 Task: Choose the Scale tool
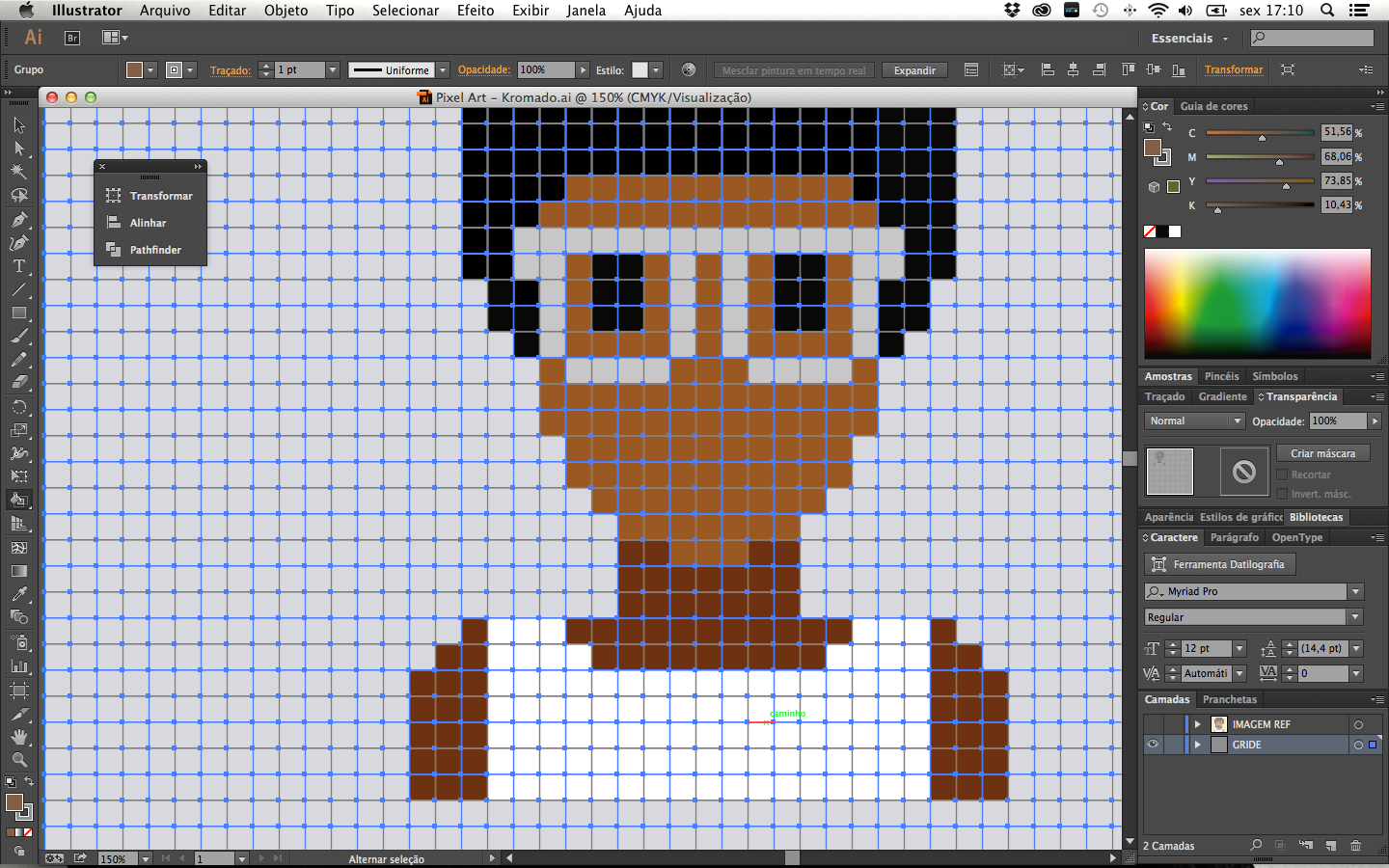(19, 430)
